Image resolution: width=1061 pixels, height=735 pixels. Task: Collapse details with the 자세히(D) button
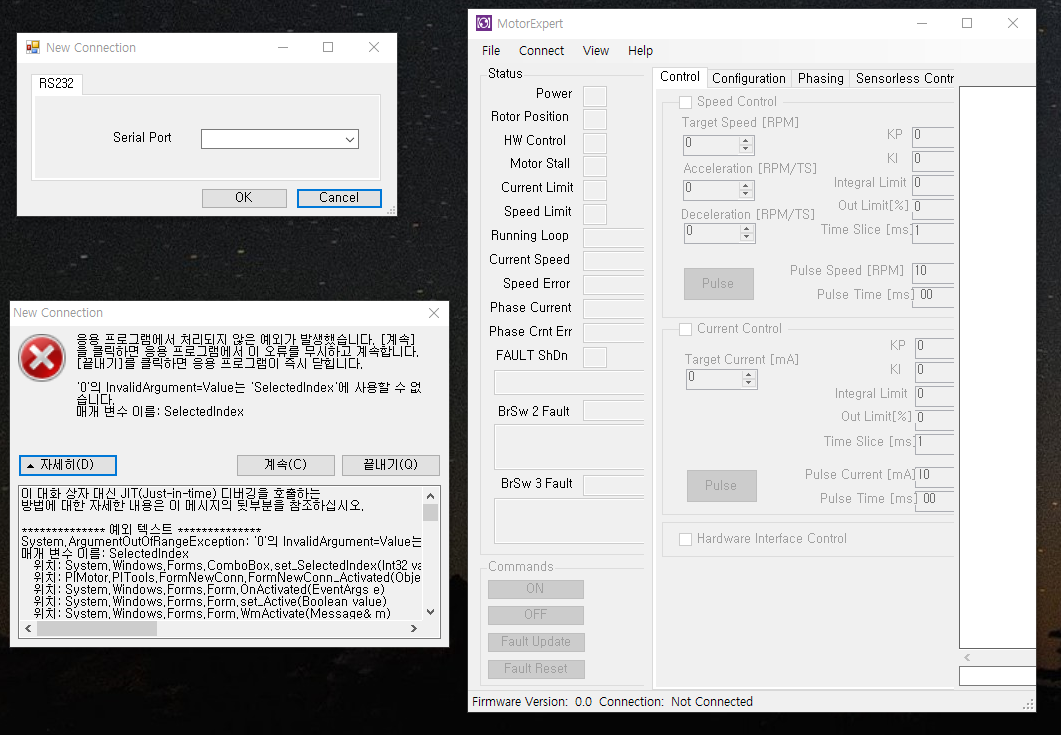(68, 465)
